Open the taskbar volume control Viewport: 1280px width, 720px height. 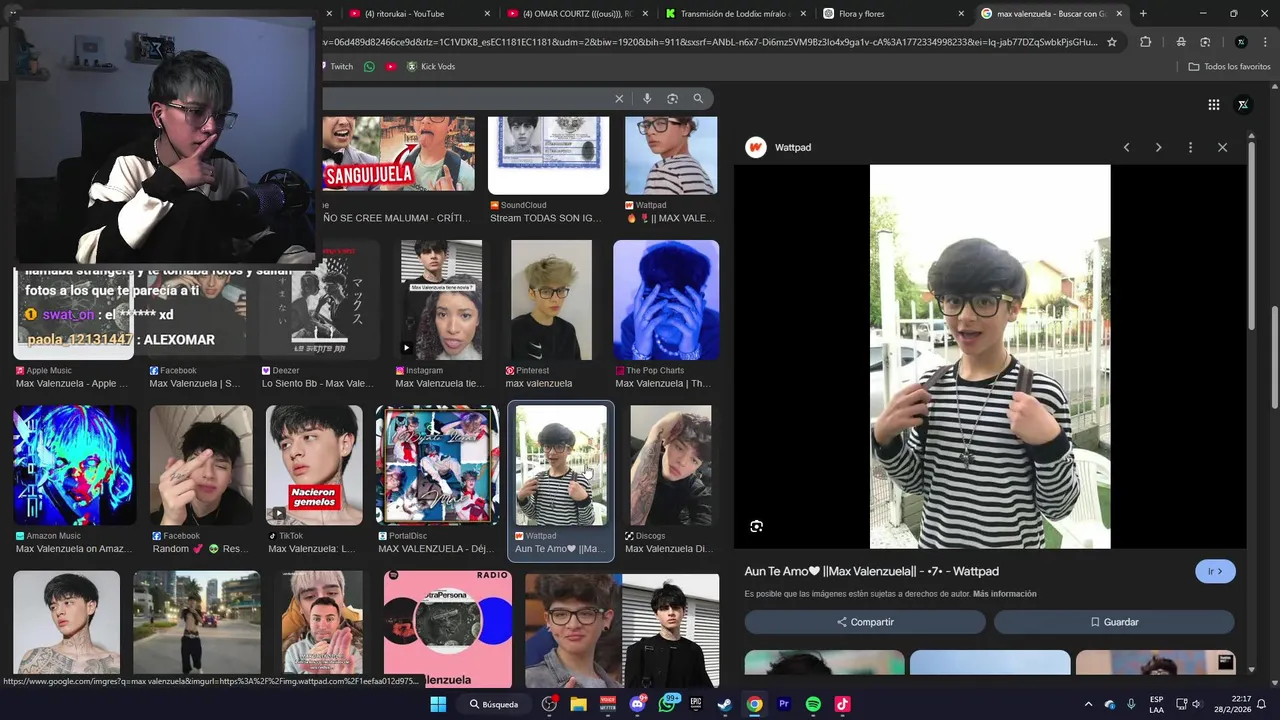(x=1197, y=704)
